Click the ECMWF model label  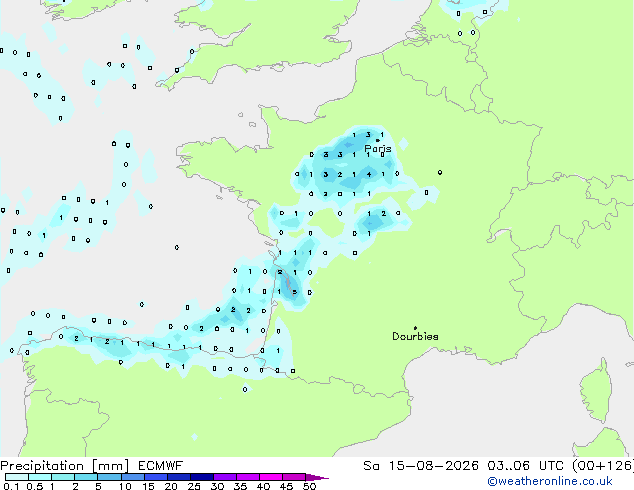pos(160,466)
